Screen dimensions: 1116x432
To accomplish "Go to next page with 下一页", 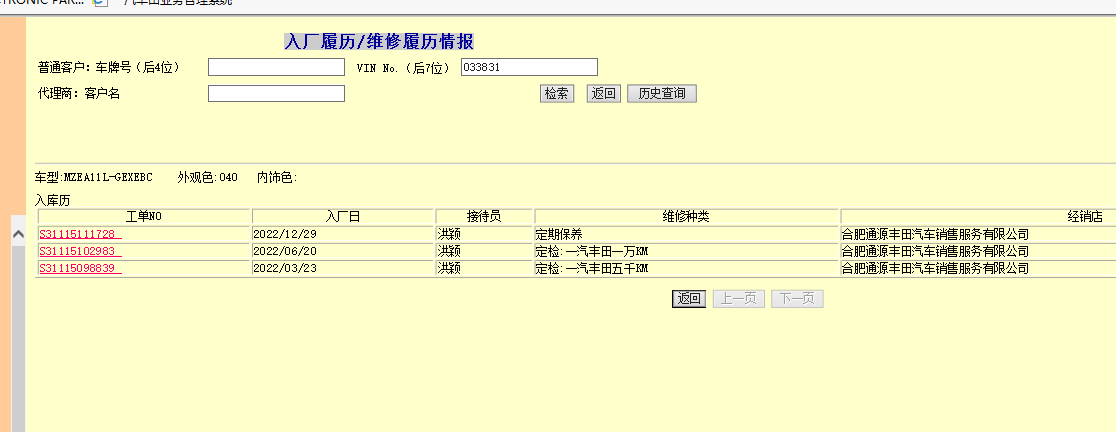I will pyautogui.click(x=797, y=298).
